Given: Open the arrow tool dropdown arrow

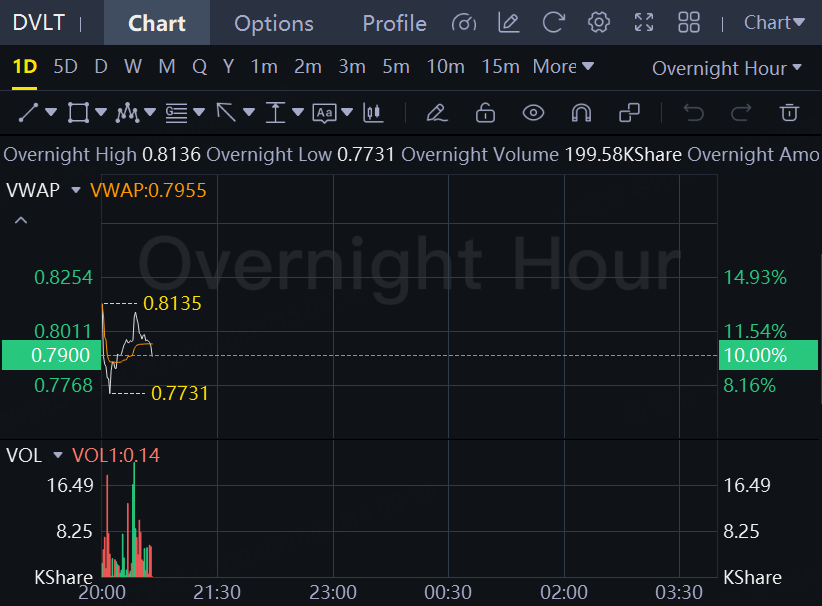Looking at the screenshot, I should coord(249,112).
